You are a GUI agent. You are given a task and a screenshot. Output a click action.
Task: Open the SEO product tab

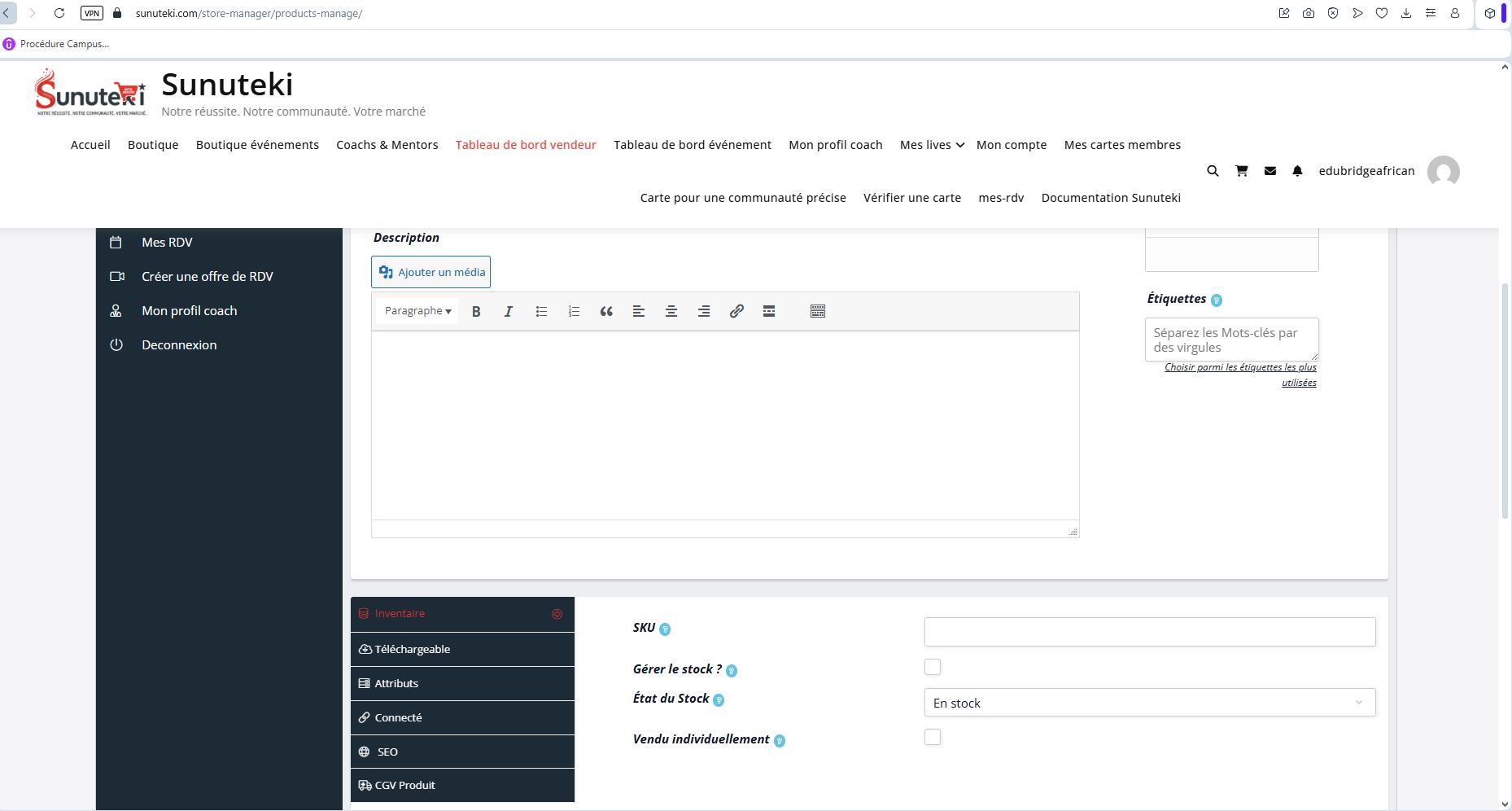[462, 752]
